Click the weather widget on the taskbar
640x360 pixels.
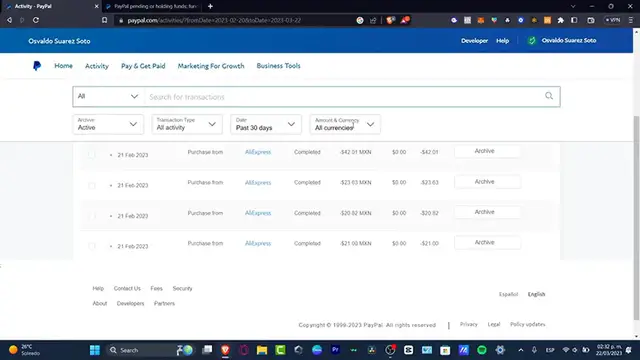click(x=25, y=350)
